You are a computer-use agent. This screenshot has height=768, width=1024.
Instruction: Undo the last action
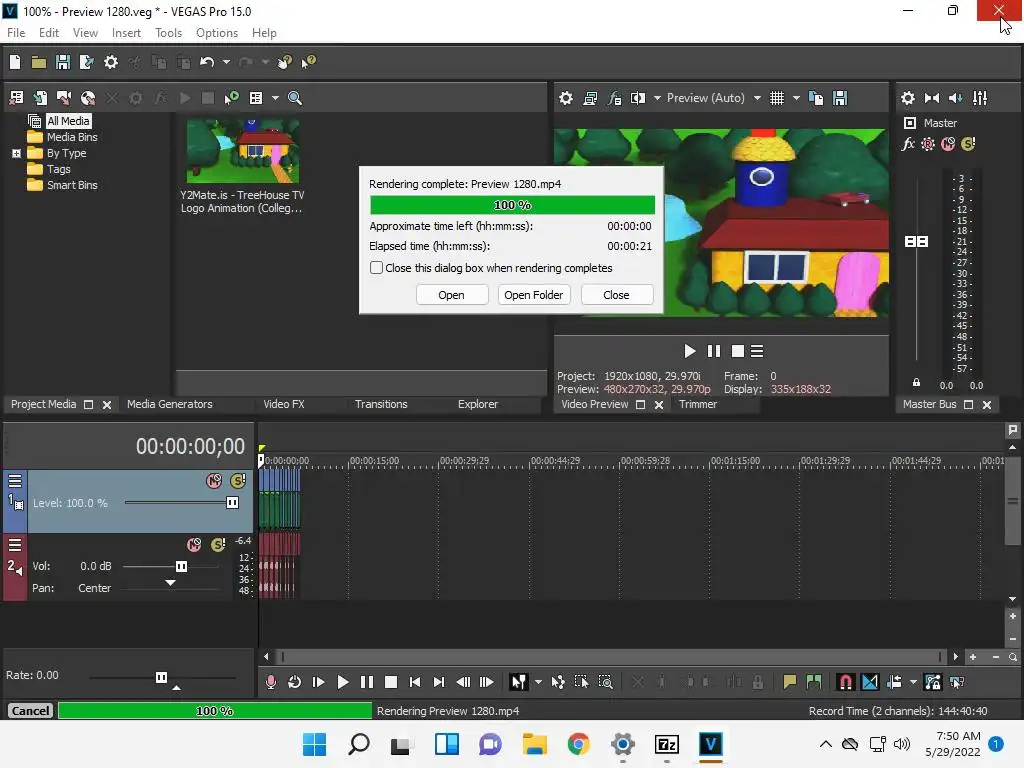[x=207, y=62]
